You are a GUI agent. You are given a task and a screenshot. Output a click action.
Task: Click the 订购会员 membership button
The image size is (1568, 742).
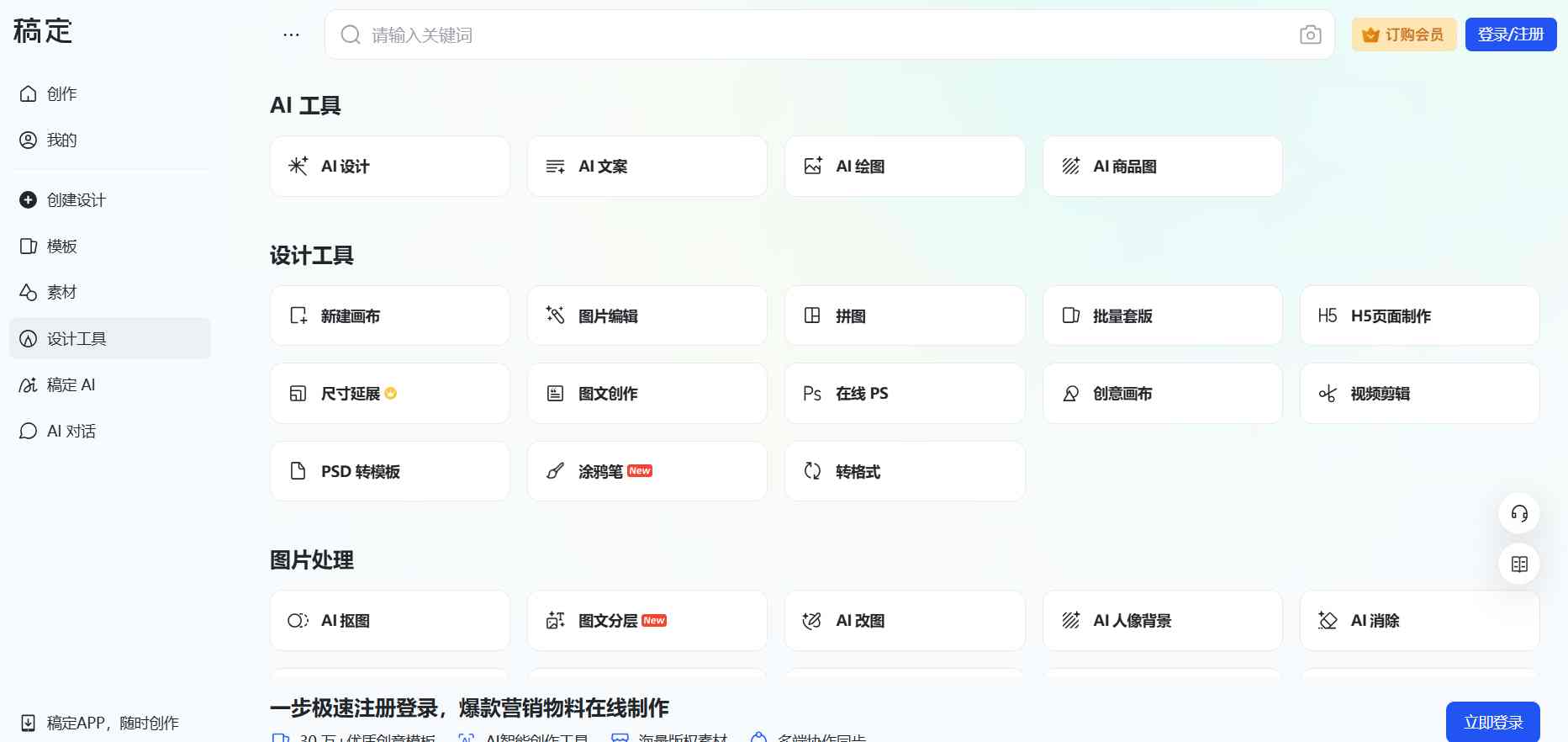pos(1403,34)
